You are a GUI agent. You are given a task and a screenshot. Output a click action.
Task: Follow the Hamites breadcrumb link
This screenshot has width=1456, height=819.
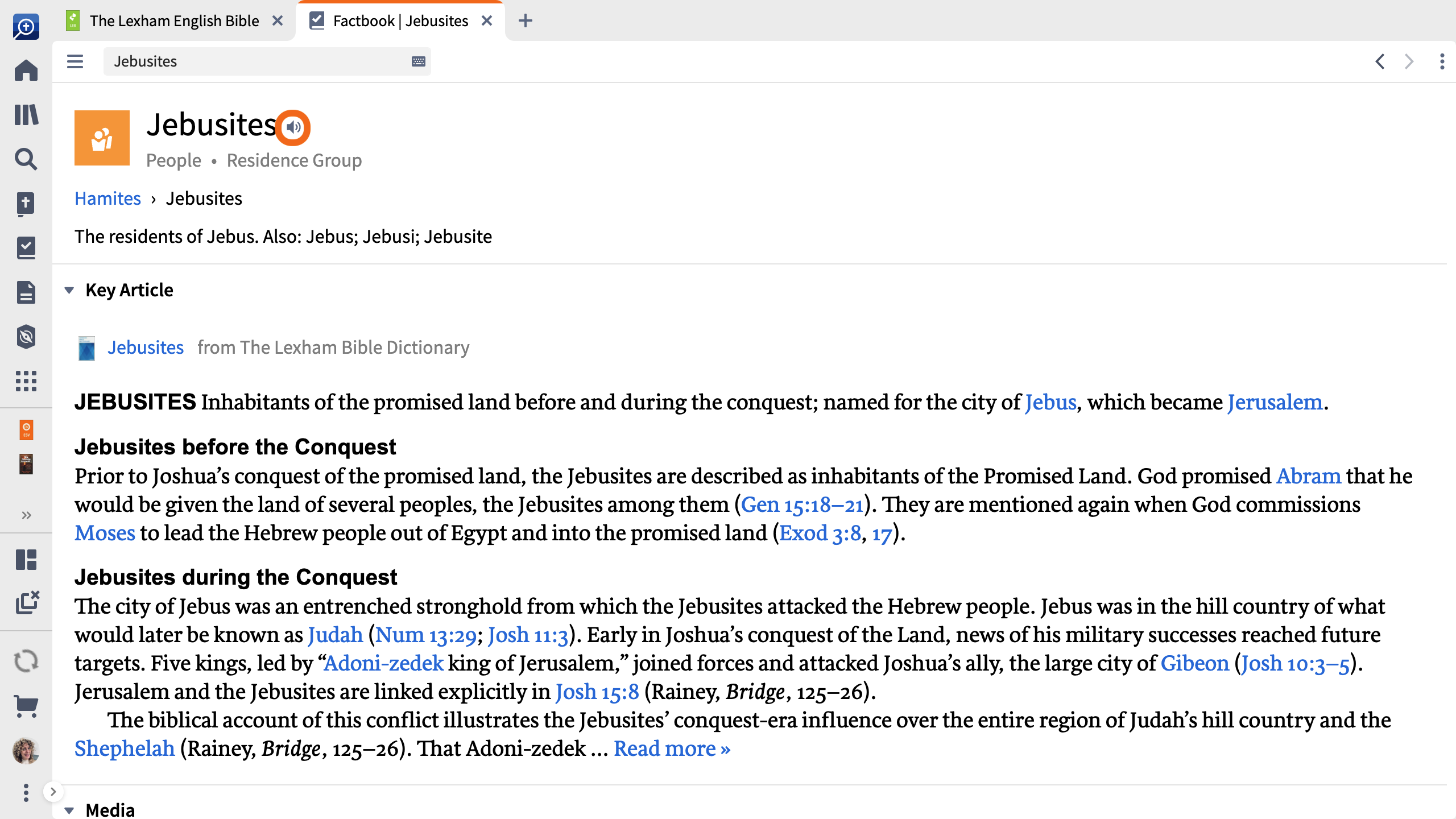[x=107, y=198]
